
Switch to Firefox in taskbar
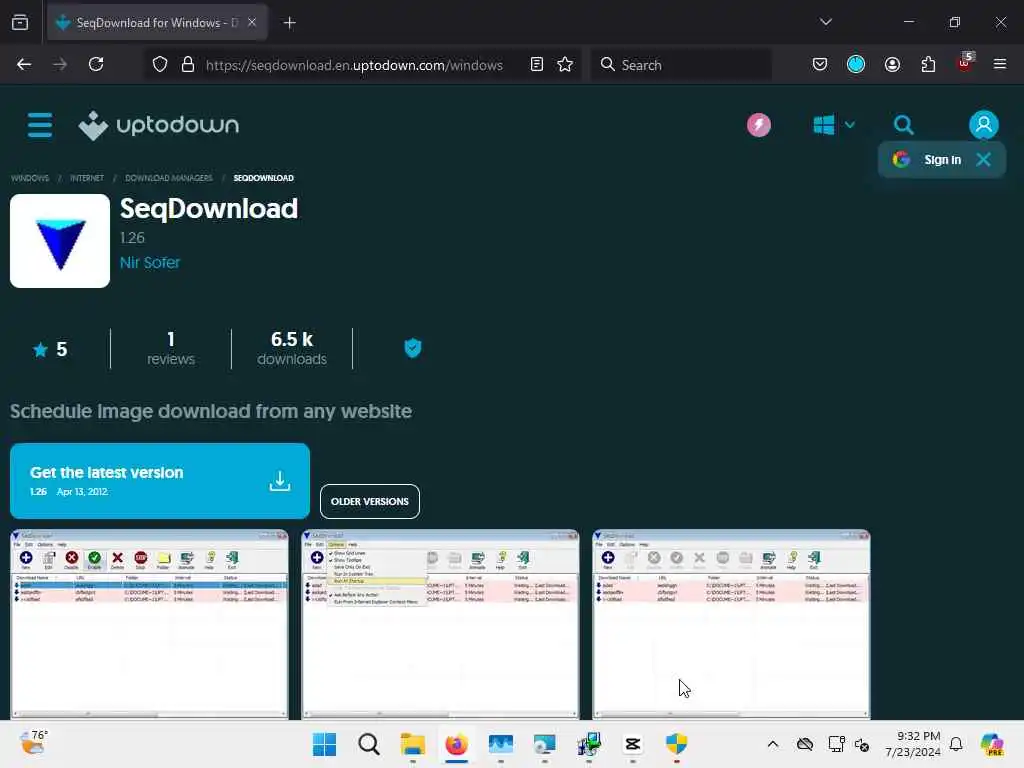click(x=456, y=744)
